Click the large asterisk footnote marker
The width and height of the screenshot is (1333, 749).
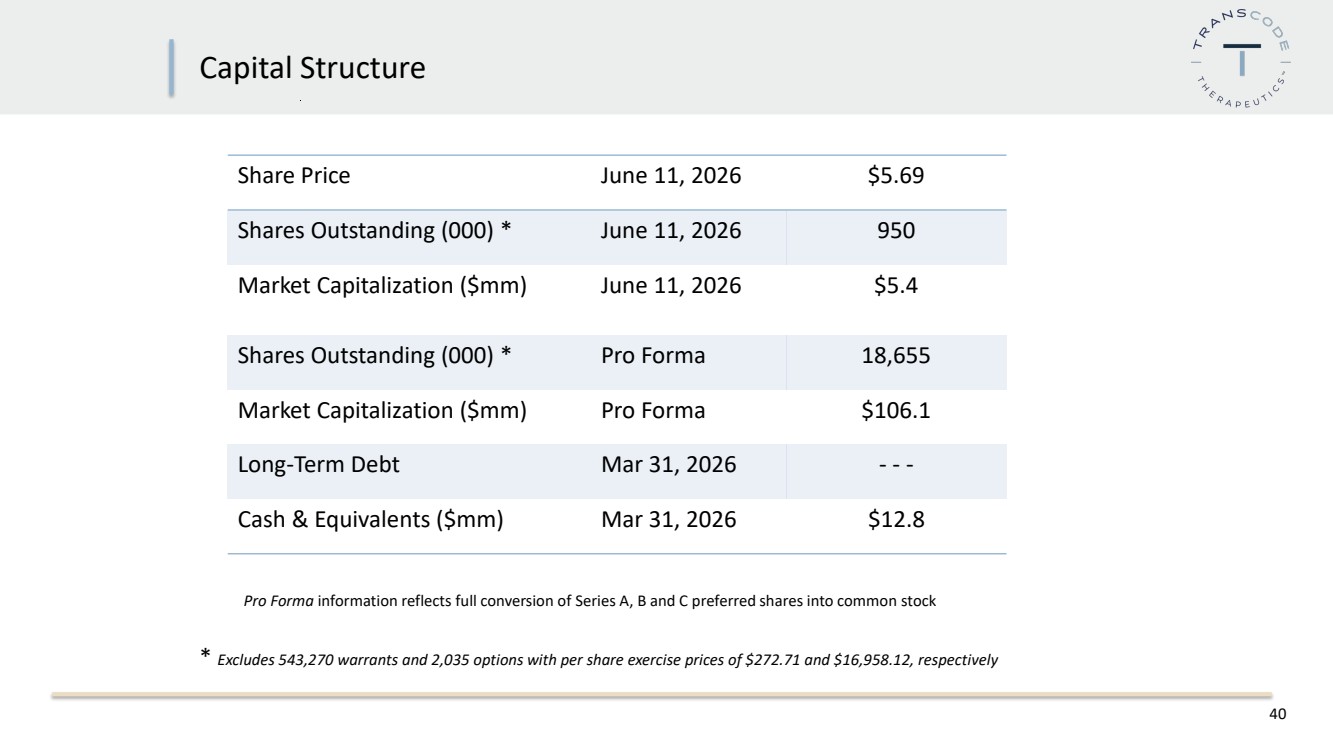click(205, 655)
